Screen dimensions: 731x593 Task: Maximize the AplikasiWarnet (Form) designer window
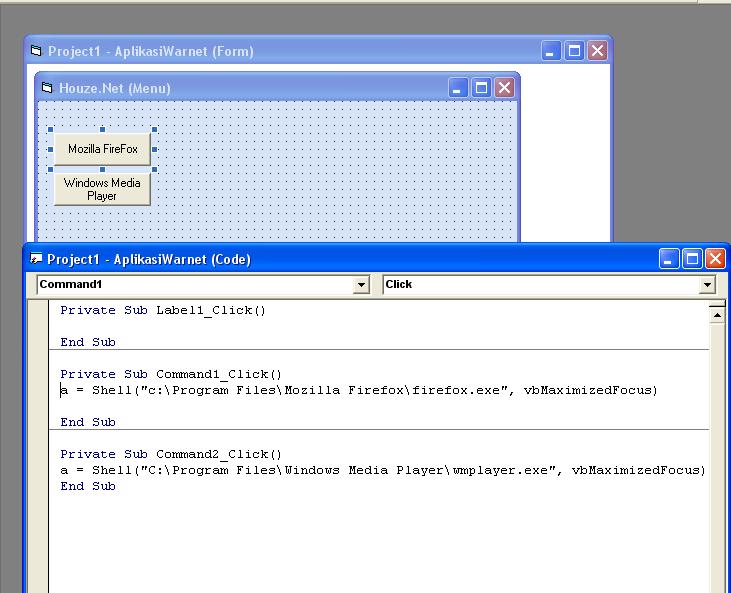(x=574, y=51)
